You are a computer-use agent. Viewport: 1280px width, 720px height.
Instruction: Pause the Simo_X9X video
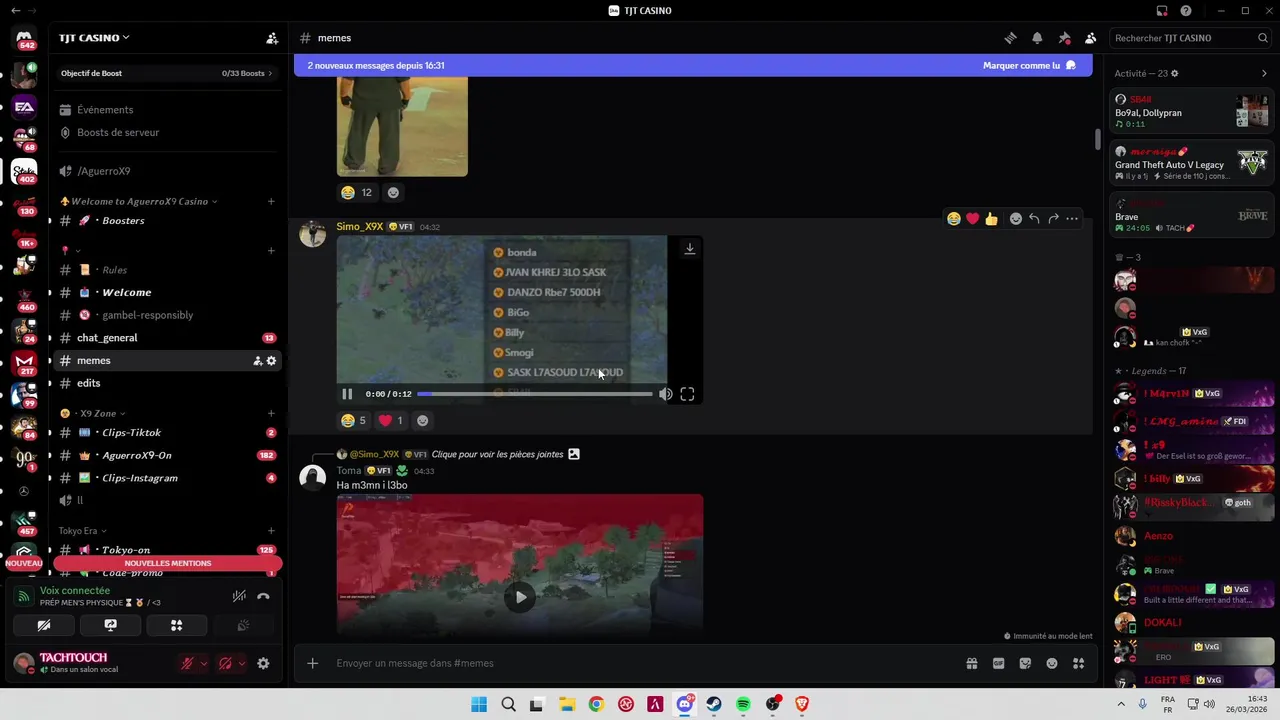[347, 394]
